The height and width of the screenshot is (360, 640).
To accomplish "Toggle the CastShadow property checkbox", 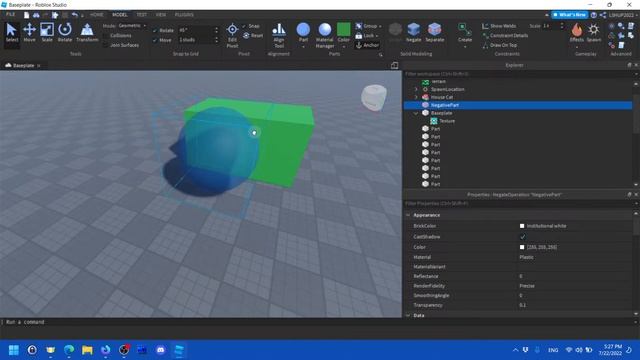I will [x=522, y=237].
